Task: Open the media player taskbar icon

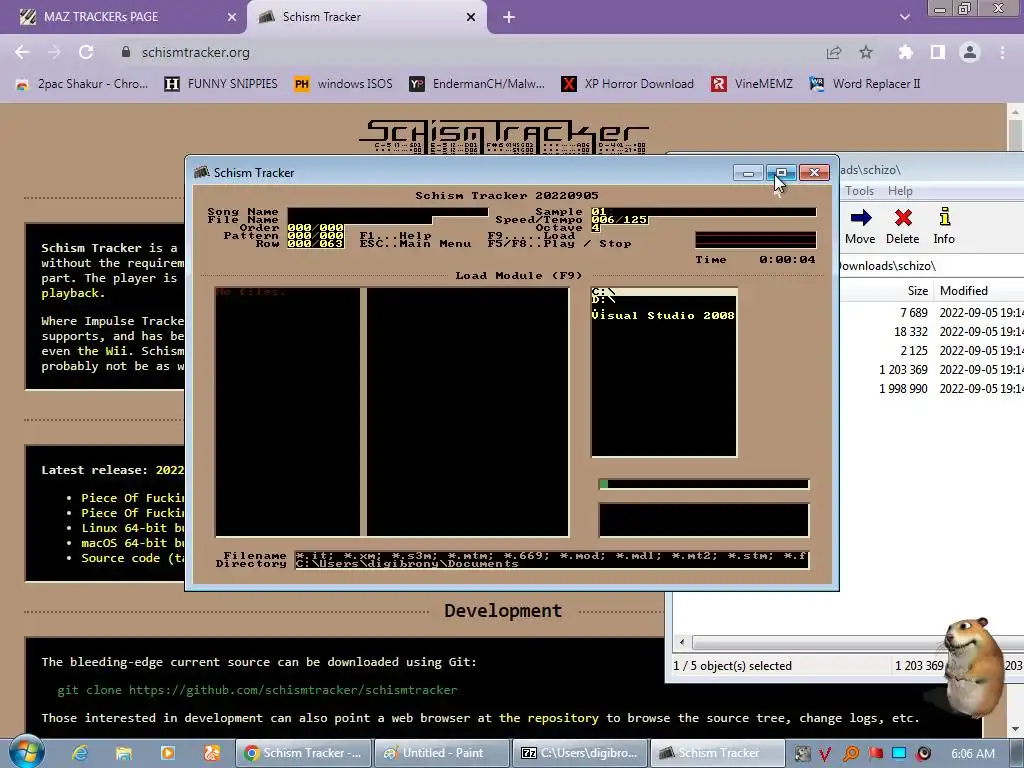Action: coord(168,753)
